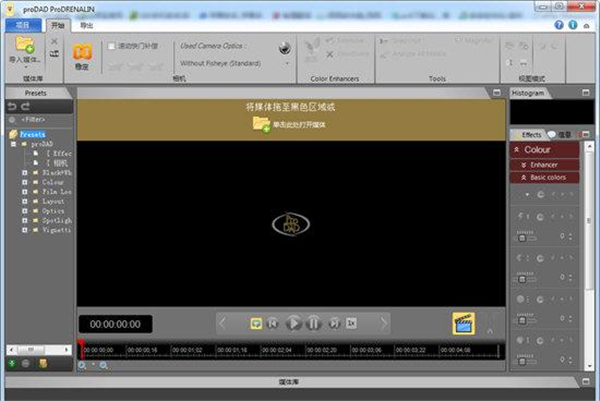Image resolution: width=600 pixels, height=401 pixels.
Task: Click the undo arrow in Presets panel
Action: point(11,106)
